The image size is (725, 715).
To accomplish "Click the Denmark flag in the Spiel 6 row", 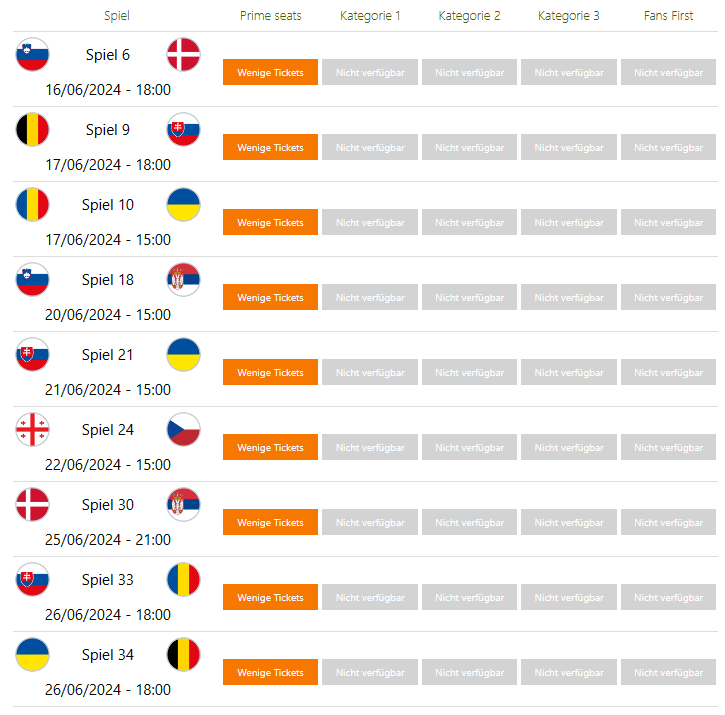I will 183,54.
